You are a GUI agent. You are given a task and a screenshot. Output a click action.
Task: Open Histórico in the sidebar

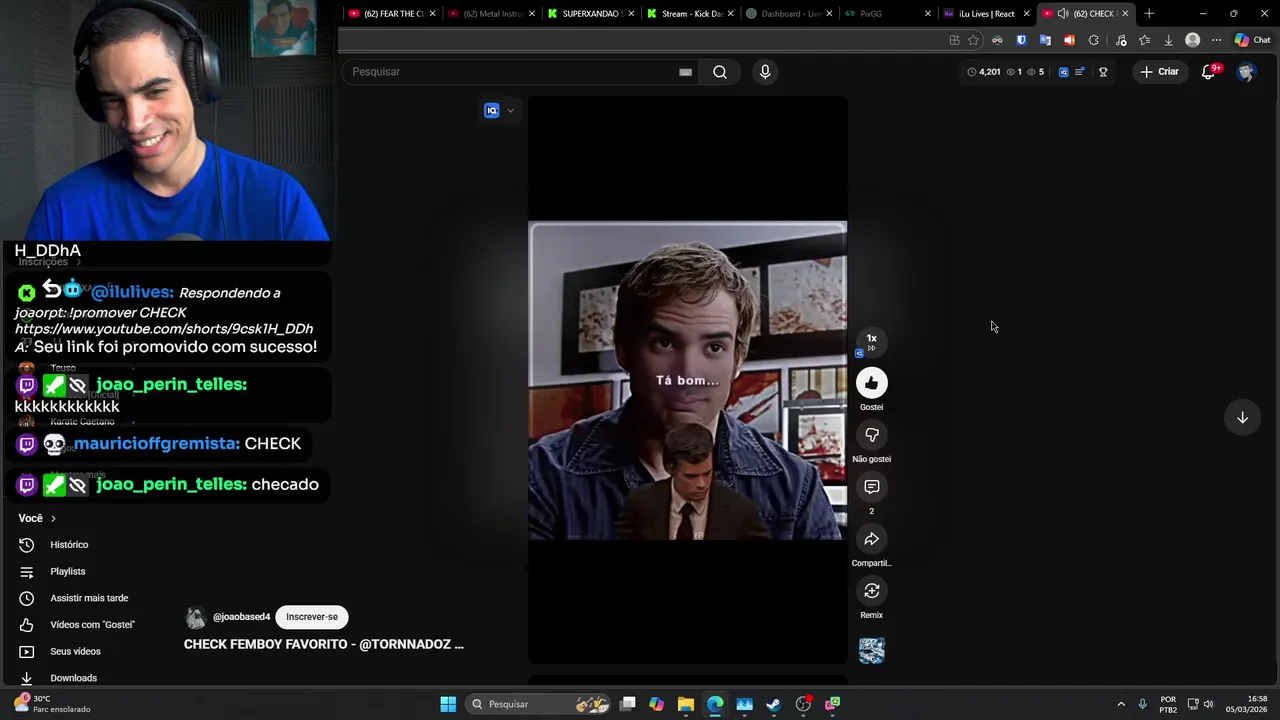coord(70,545)
